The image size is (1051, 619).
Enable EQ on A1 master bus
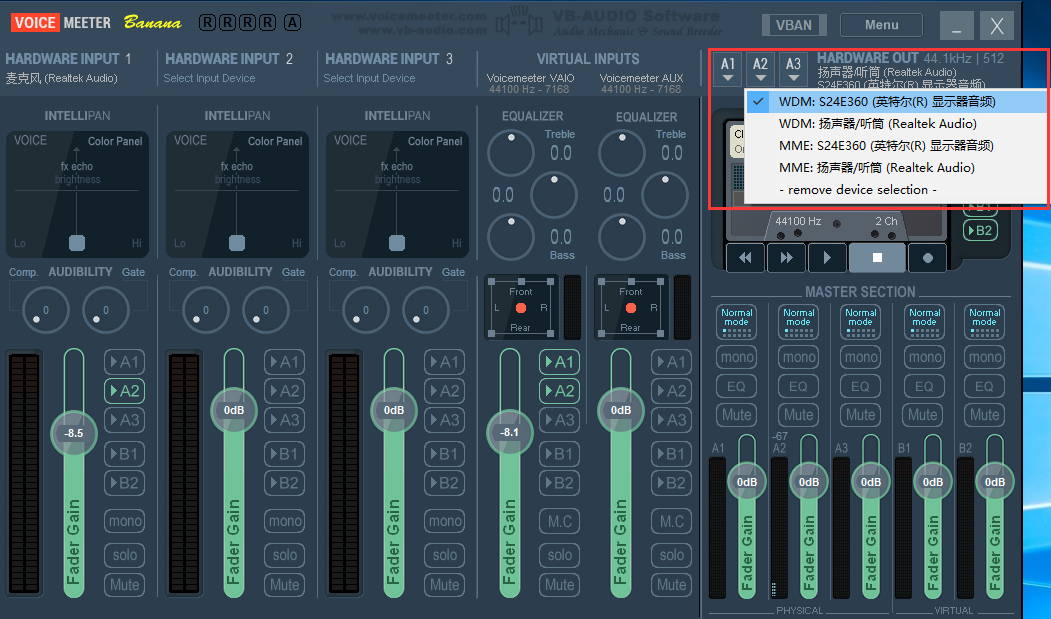tap(737, 386)
